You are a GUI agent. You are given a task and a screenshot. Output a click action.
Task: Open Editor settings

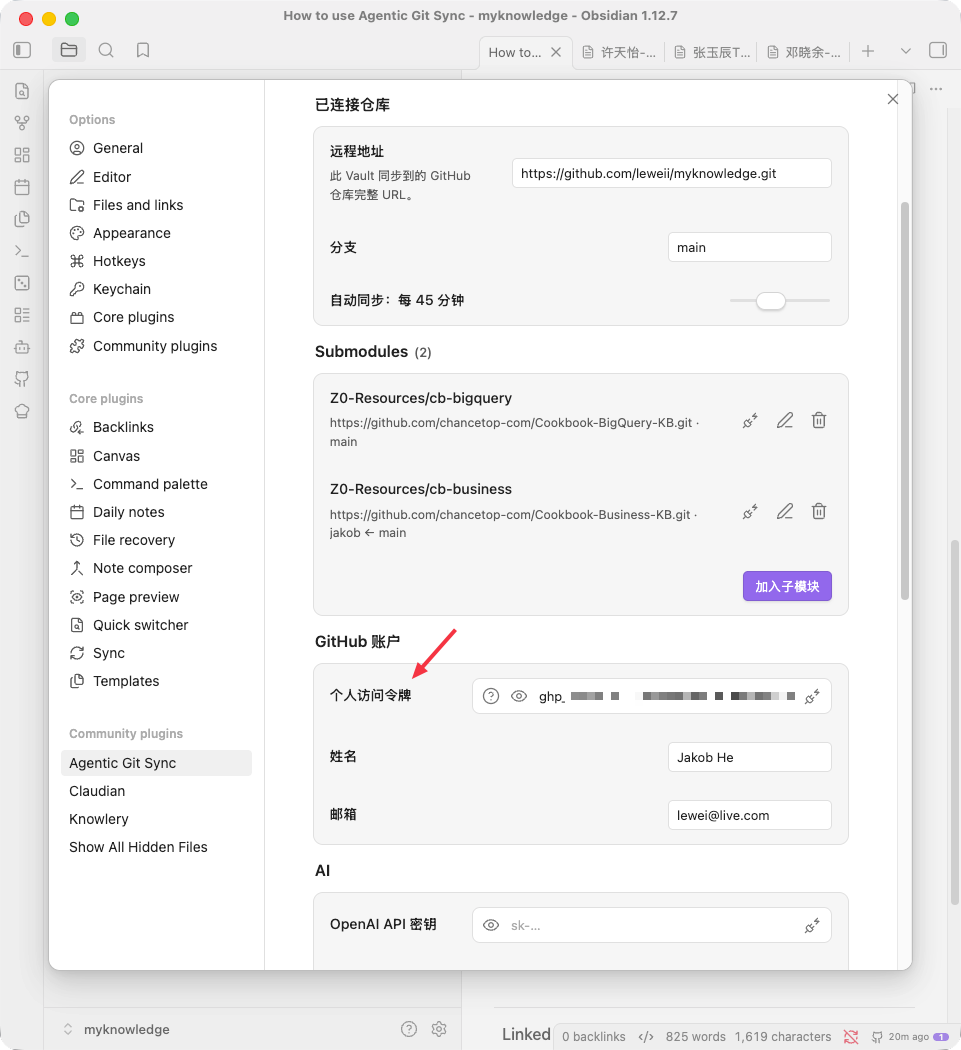pos(156,177)
